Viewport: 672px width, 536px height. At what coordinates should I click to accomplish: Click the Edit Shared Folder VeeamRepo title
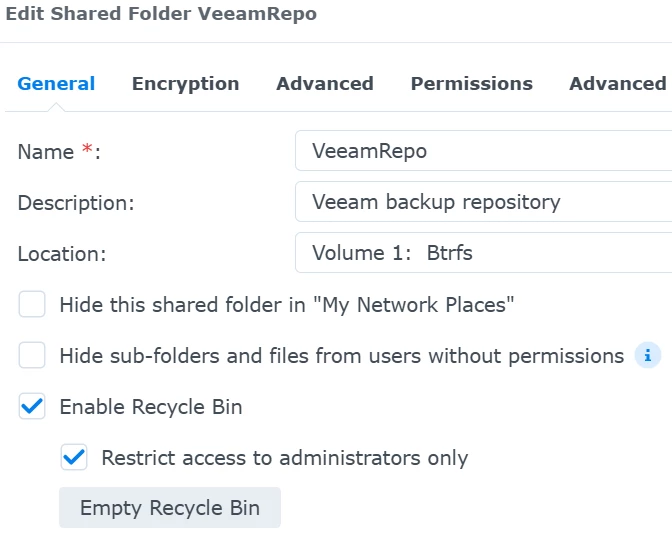click(162, 16)
